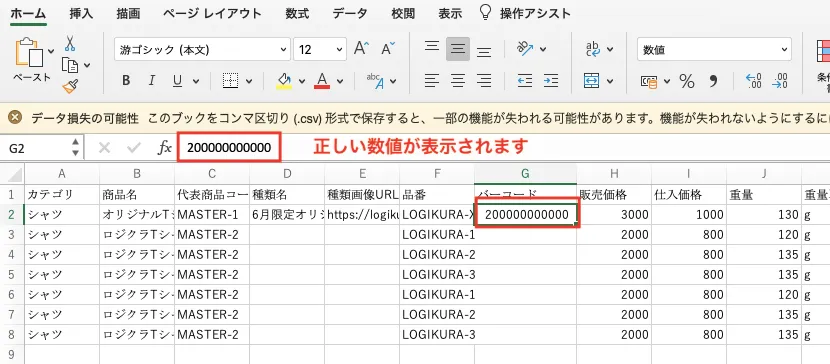Expand underline style arrow

point(196,81)
